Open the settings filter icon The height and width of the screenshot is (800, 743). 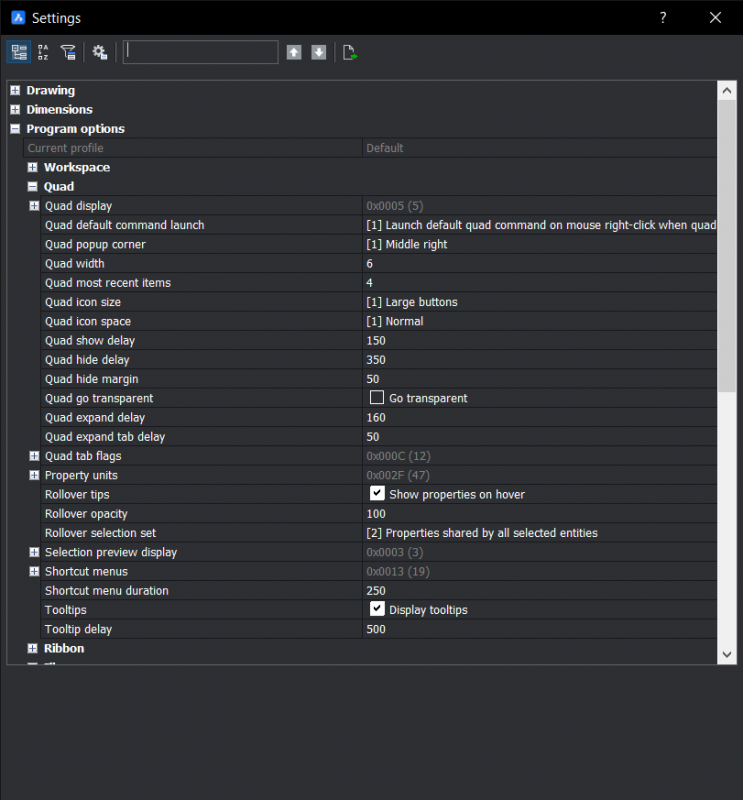coord(68,52)
